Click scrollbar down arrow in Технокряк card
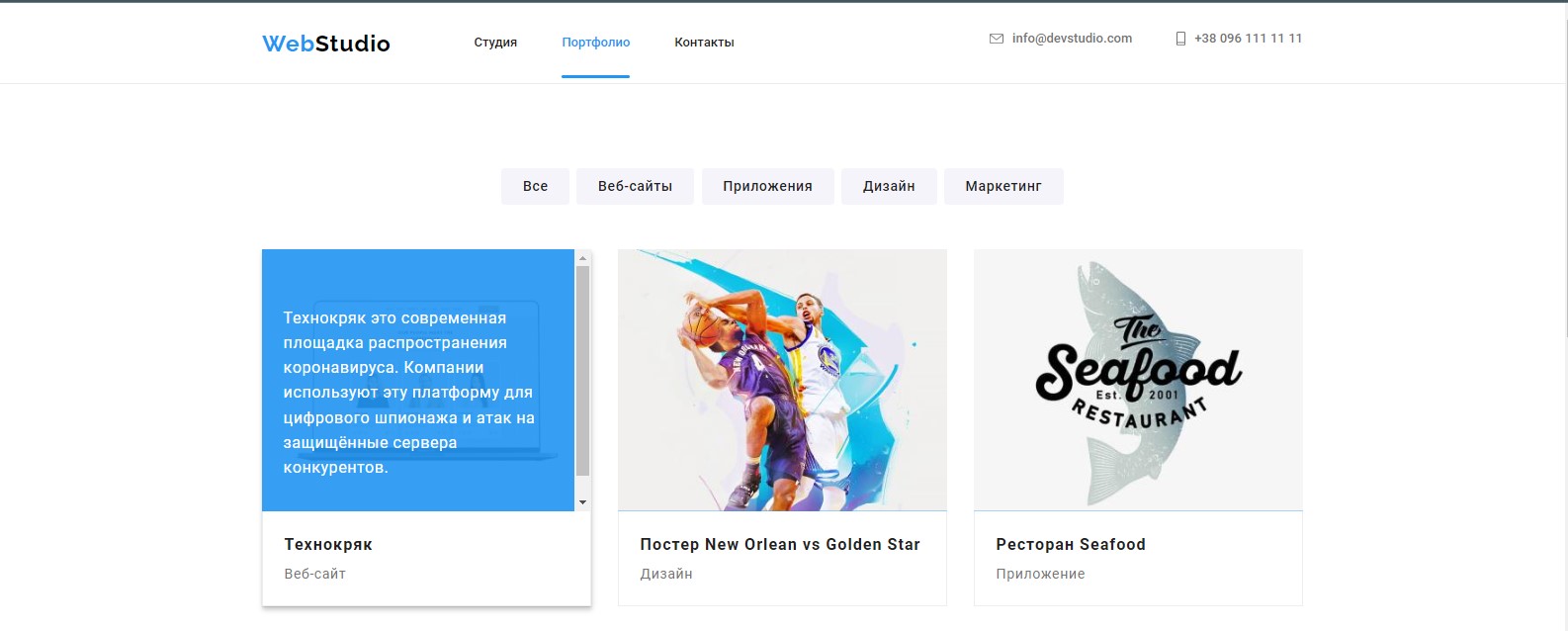The width and height of the screenshot is (1568, 631). coord(582,502)
